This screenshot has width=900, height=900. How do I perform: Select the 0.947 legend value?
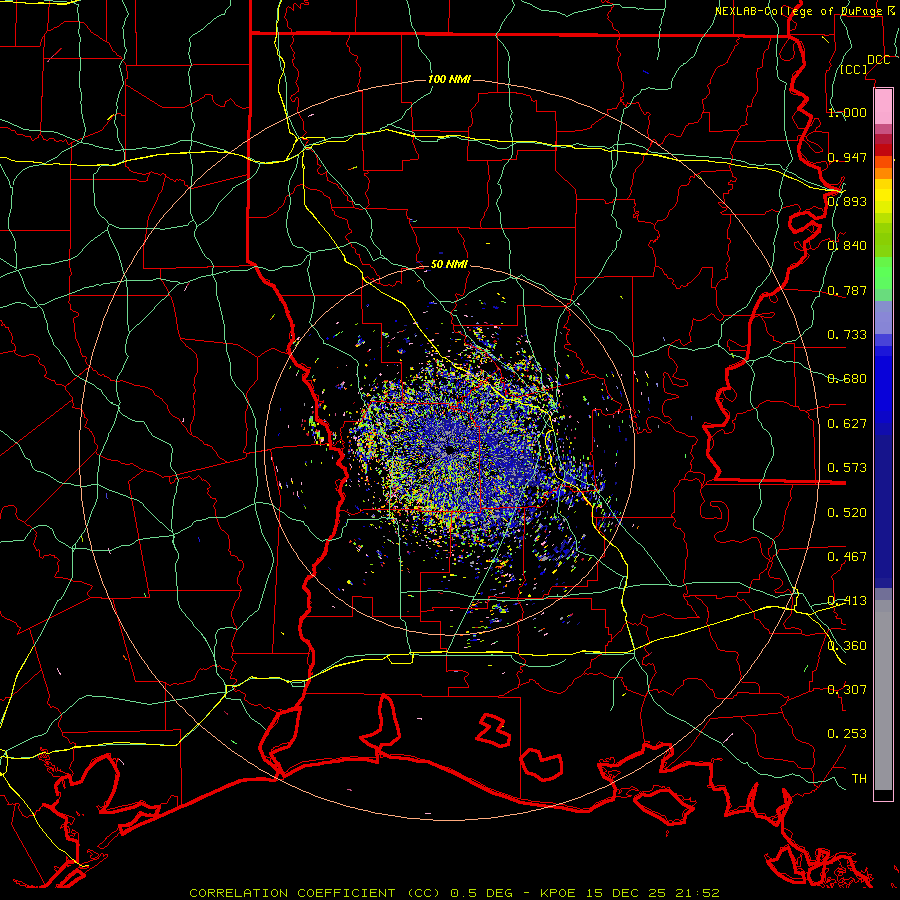pyautogui.click(x=847, y=157)
